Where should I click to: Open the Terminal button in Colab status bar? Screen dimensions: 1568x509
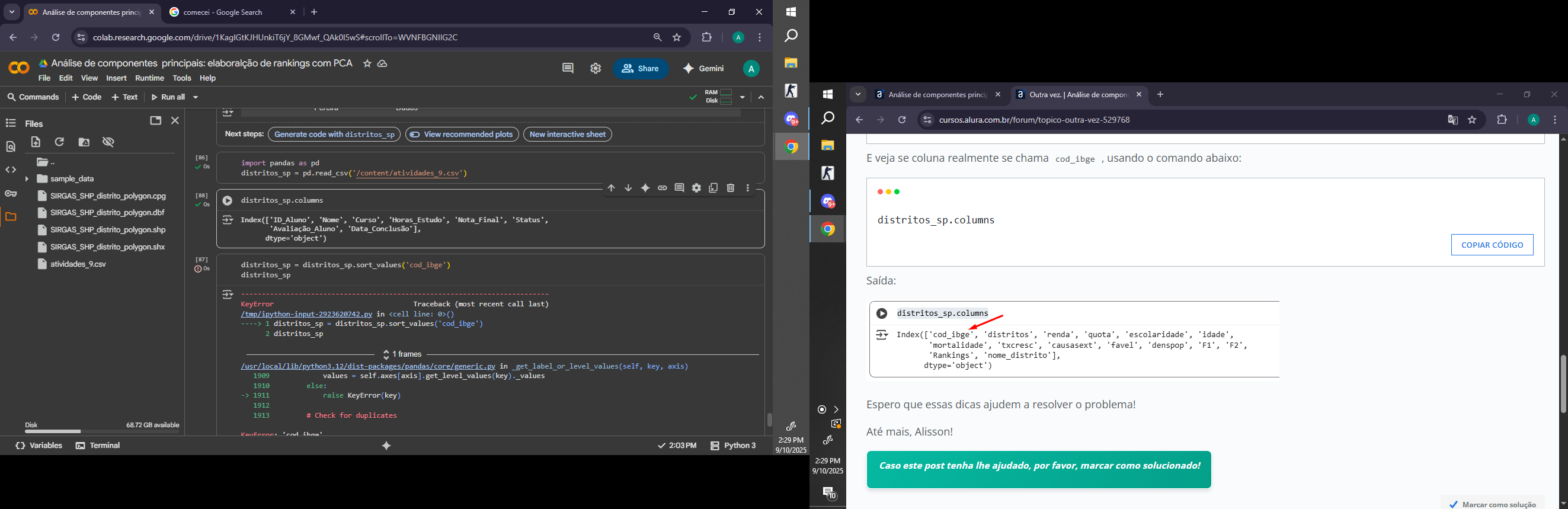coord(98,446)
